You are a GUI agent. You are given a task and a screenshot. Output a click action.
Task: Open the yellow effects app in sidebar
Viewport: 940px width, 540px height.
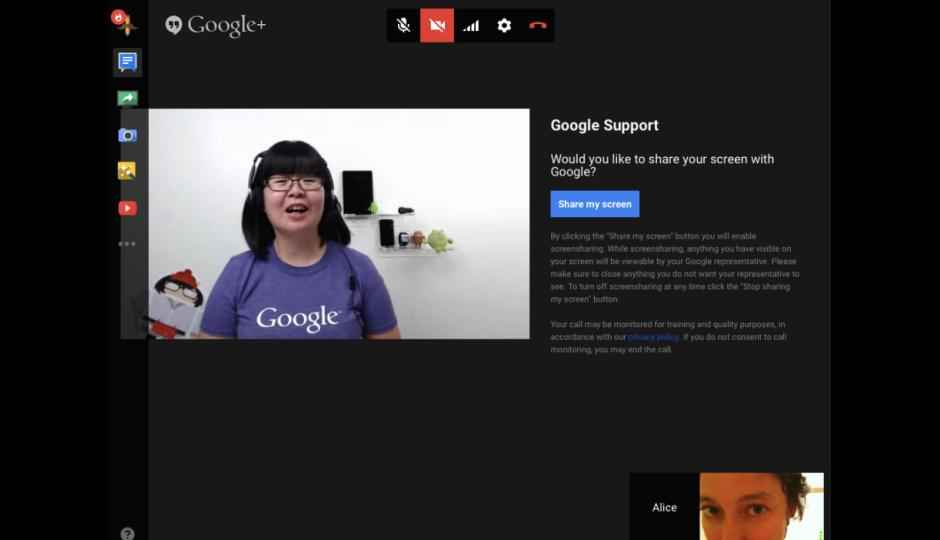pos(126,171)
